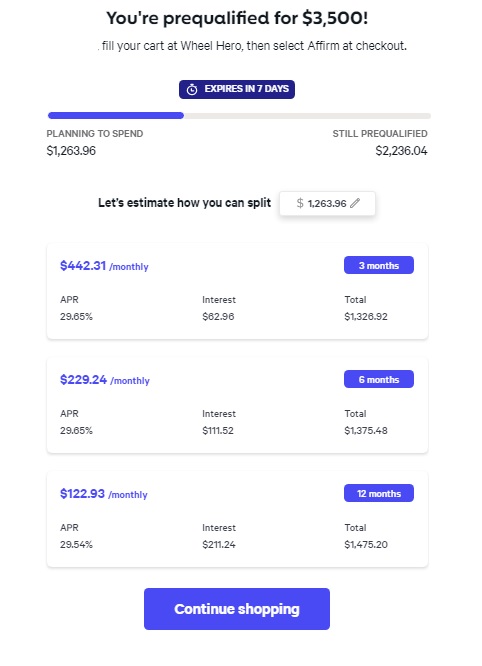Click the filled blue part of spending progress bar
Viewport: 482px width, 666px height.
coord(116,116)
